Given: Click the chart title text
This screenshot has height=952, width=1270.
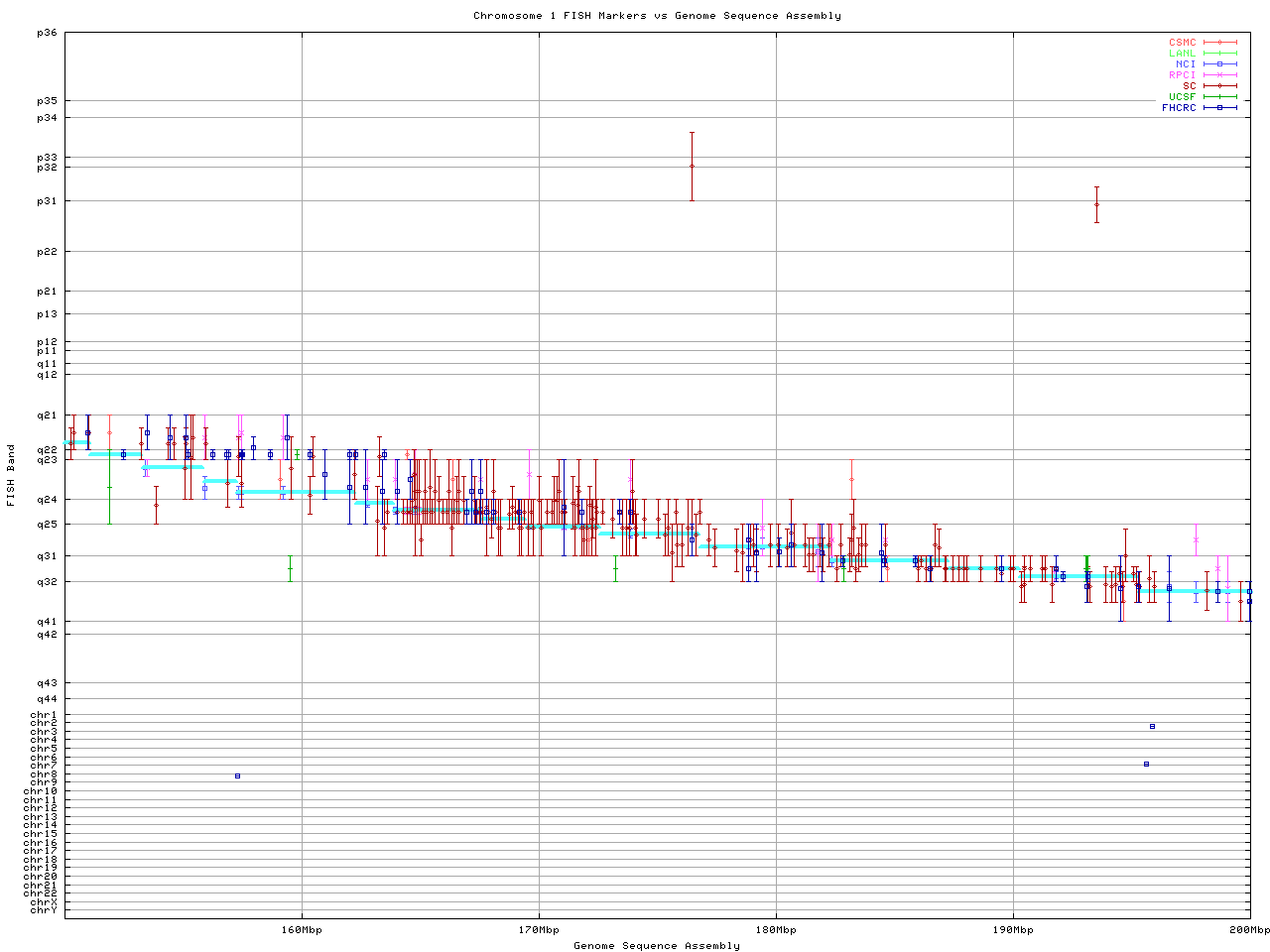Looking at the screenshot, I should (x=657, y=16).
